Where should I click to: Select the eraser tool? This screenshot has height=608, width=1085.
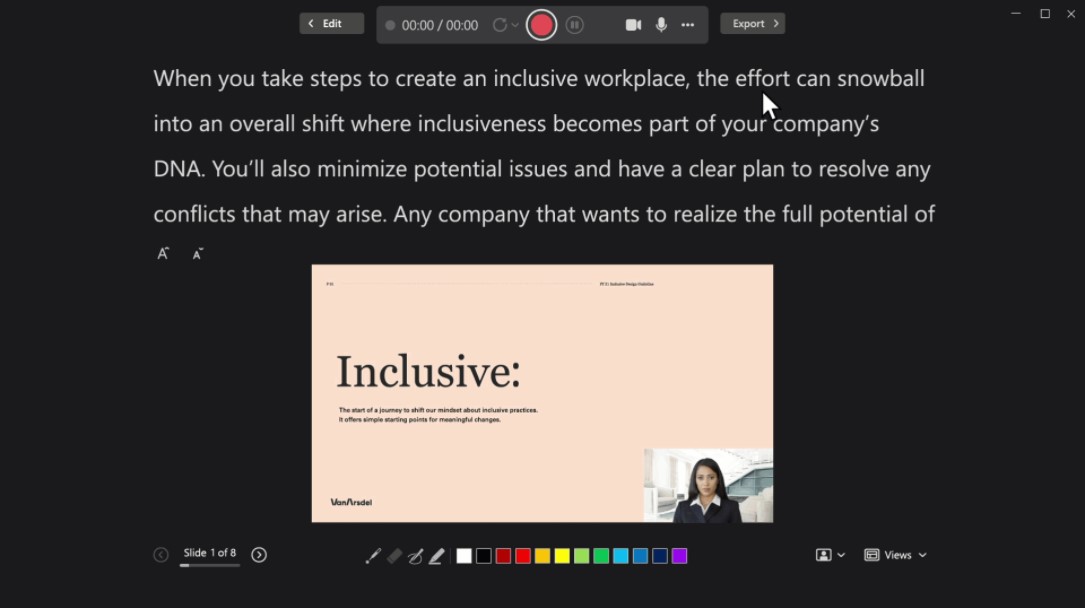point(394,556)
